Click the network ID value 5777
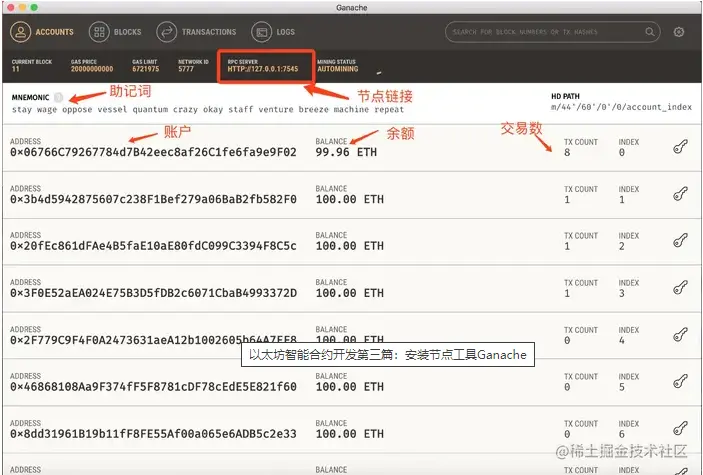Viewport: 703px width, 475px height. 186,69
